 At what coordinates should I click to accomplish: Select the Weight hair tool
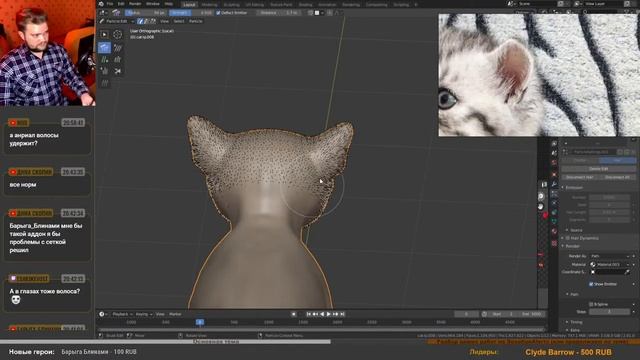(x=104, y=83)
